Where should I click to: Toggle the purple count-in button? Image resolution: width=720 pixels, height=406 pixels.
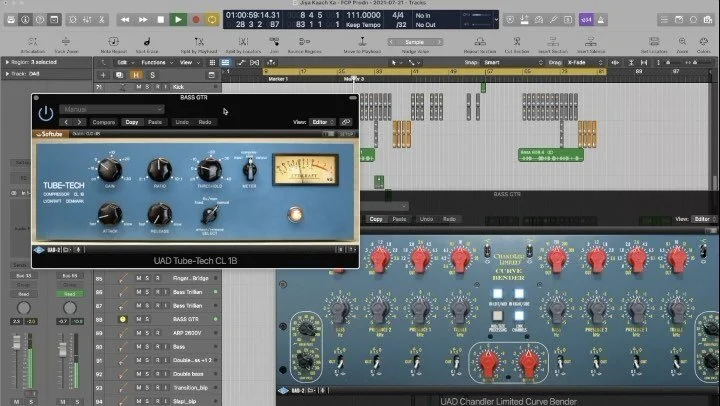(x=586, y=20)
